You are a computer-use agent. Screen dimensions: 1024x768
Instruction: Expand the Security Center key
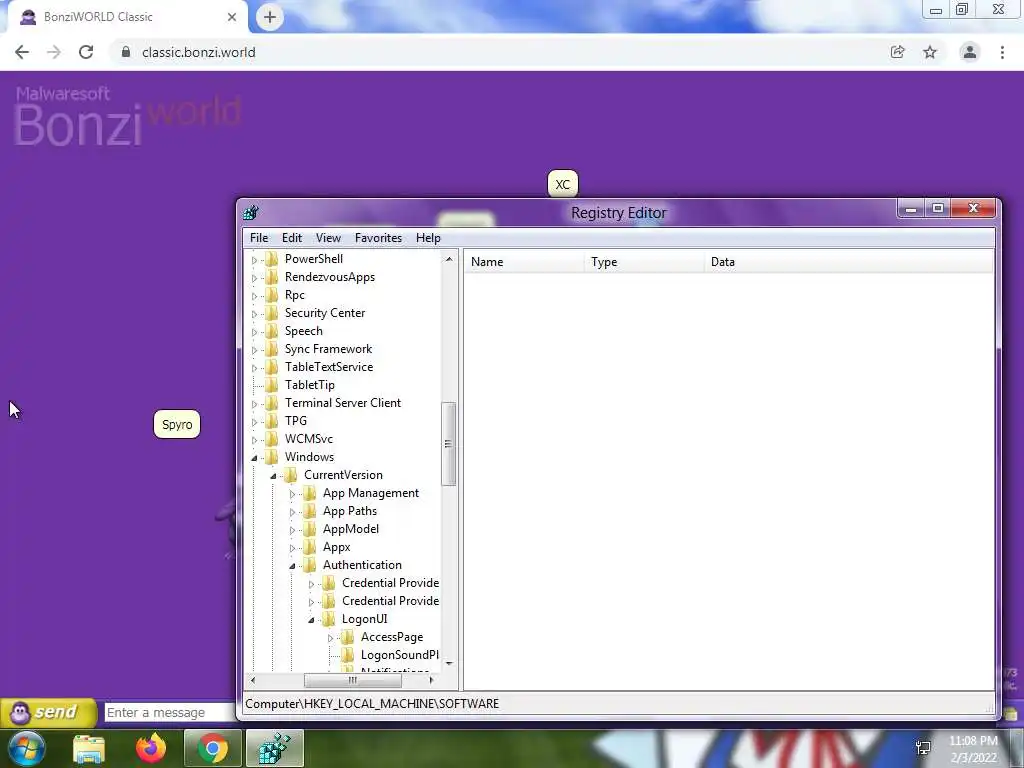(x=254, y=314)
